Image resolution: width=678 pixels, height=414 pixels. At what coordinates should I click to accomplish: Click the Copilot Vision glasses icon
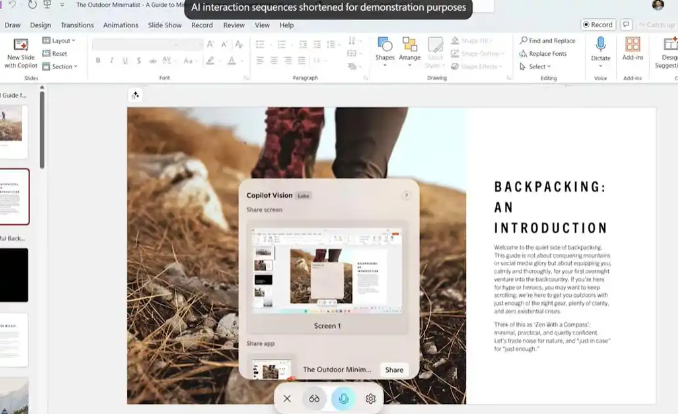point(314,398)
